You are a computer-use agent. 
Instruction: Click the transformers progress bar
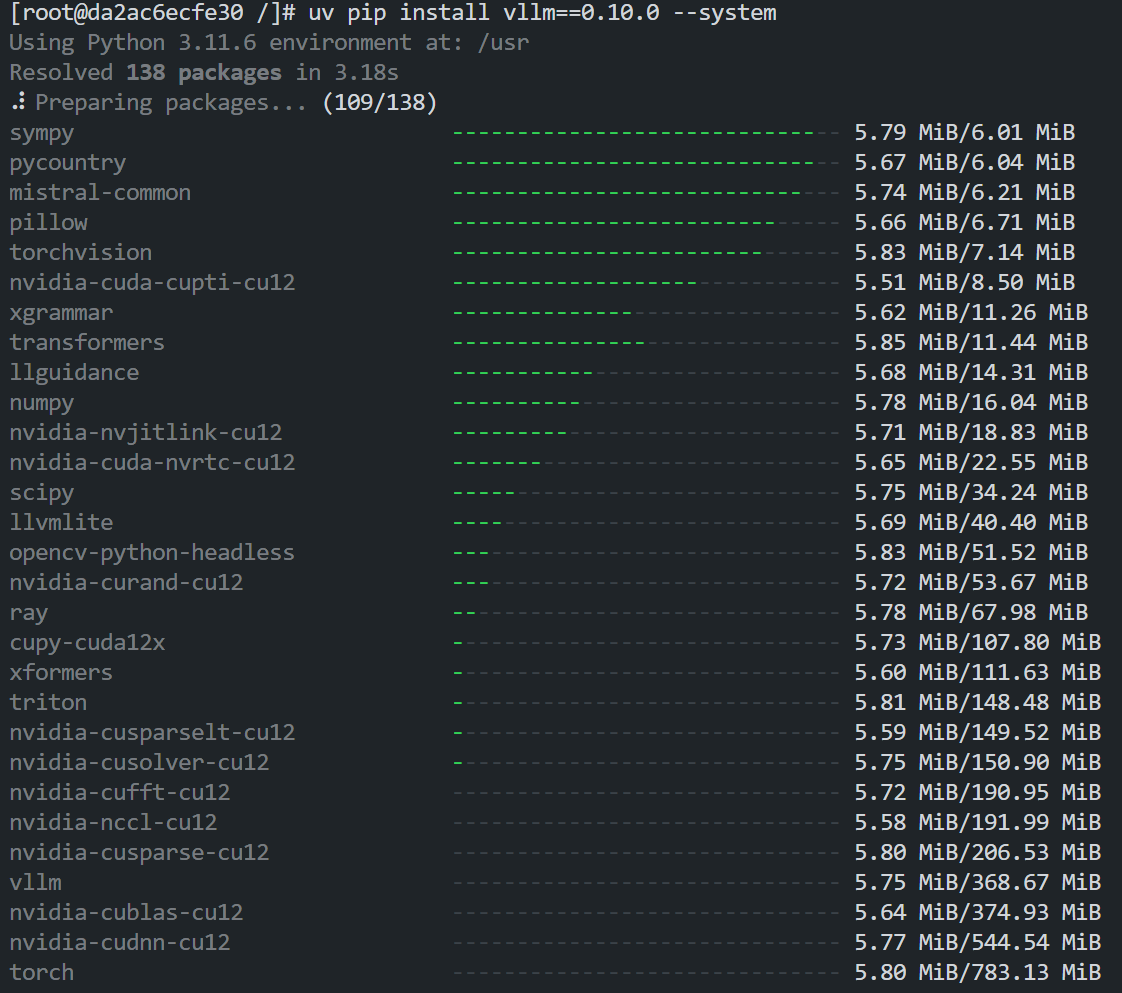[x=646, y=343]
